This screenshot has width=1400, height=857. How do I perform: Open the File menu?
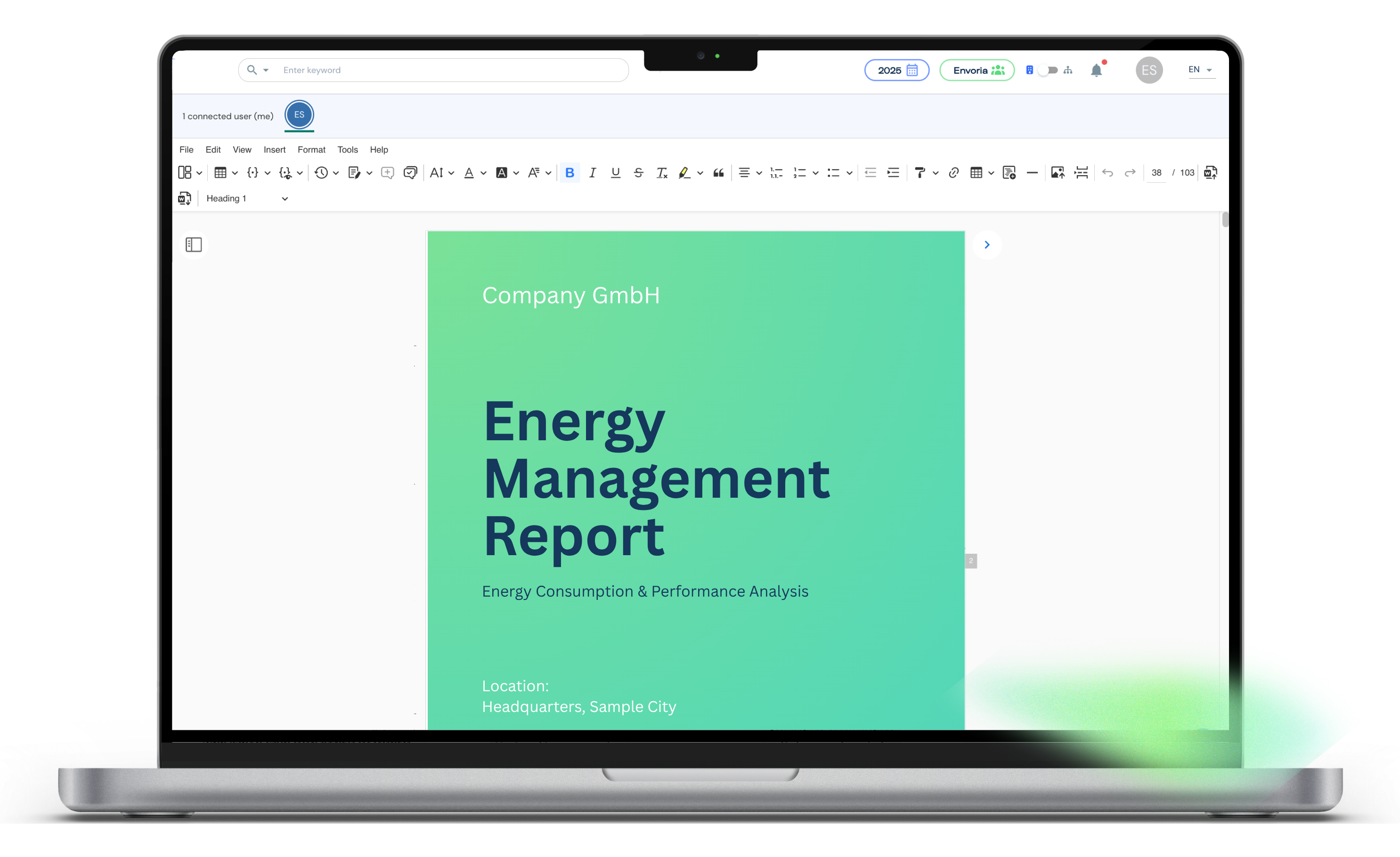coord(187,149)
